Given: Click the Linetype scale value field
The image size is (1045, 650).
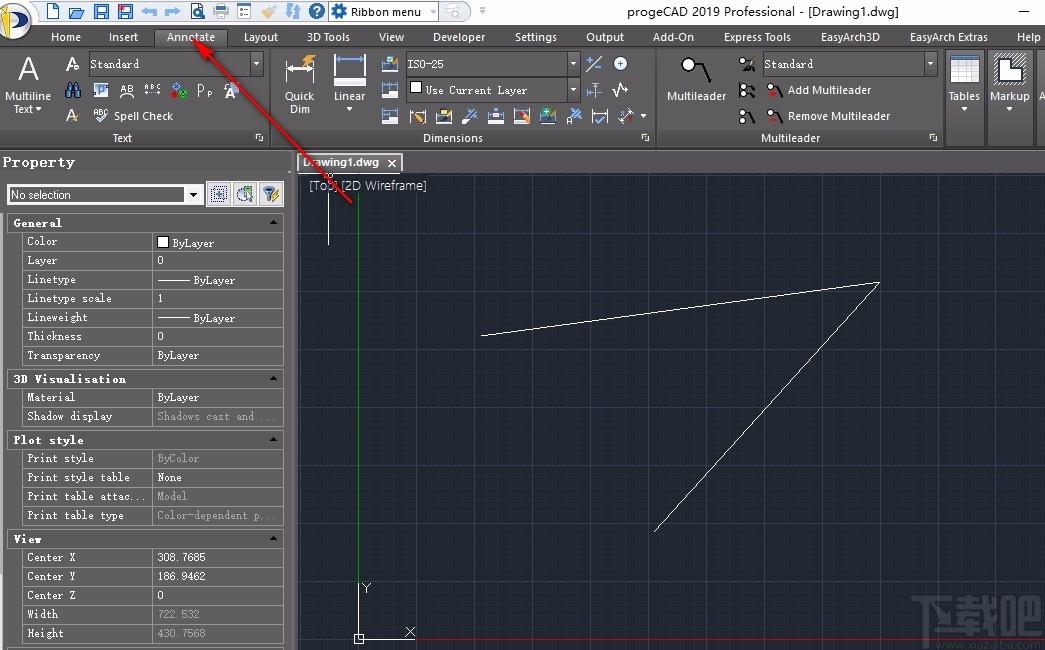Looking at the screenshot, I should pyautogui.click(x=218, y=299).
